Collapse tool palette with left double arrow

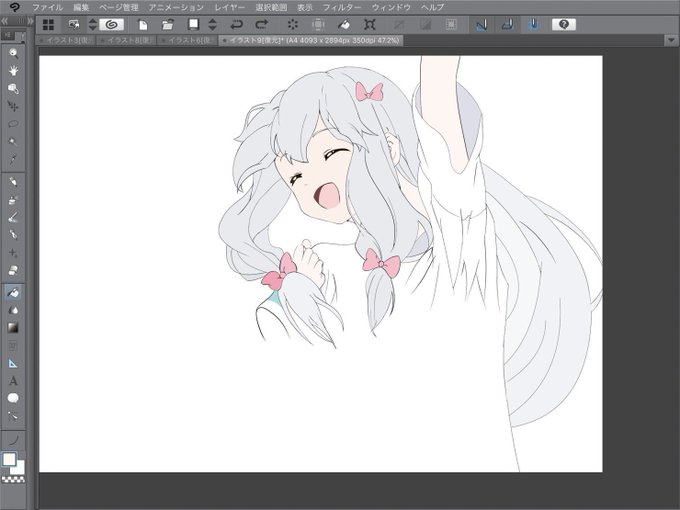5,21
